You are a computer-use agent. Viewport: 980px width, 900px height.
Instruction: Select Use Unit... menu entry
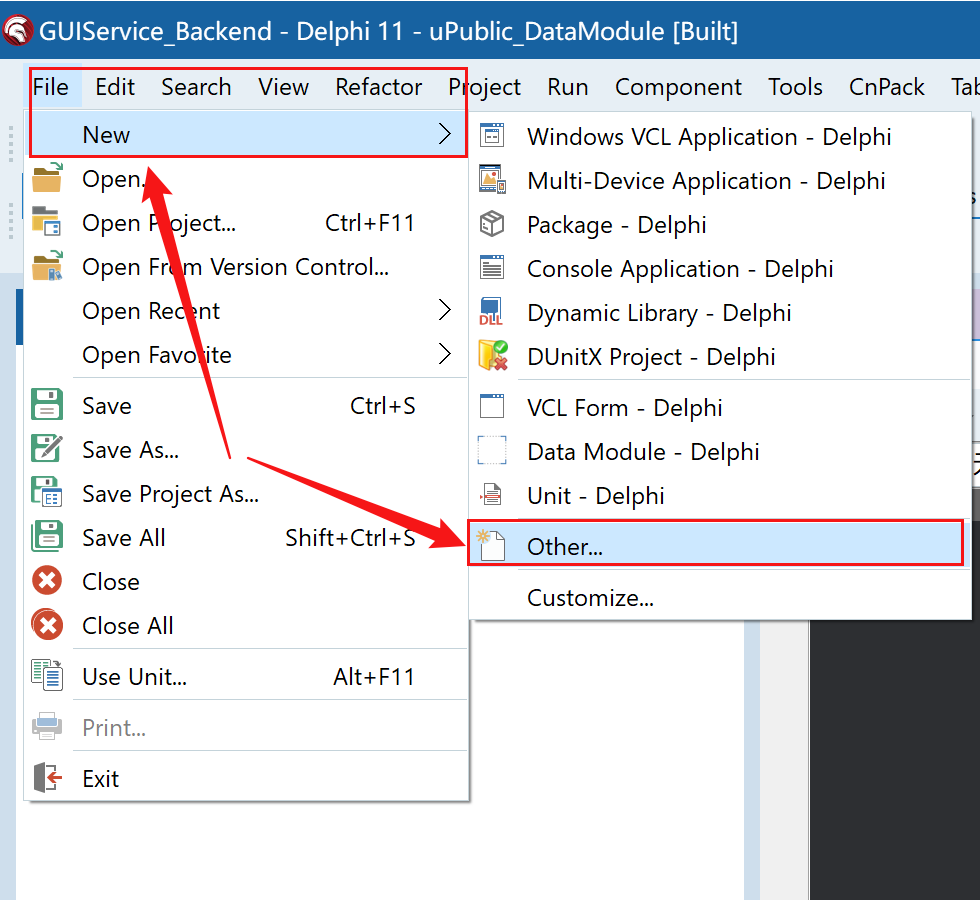click(x=248, y=676)
